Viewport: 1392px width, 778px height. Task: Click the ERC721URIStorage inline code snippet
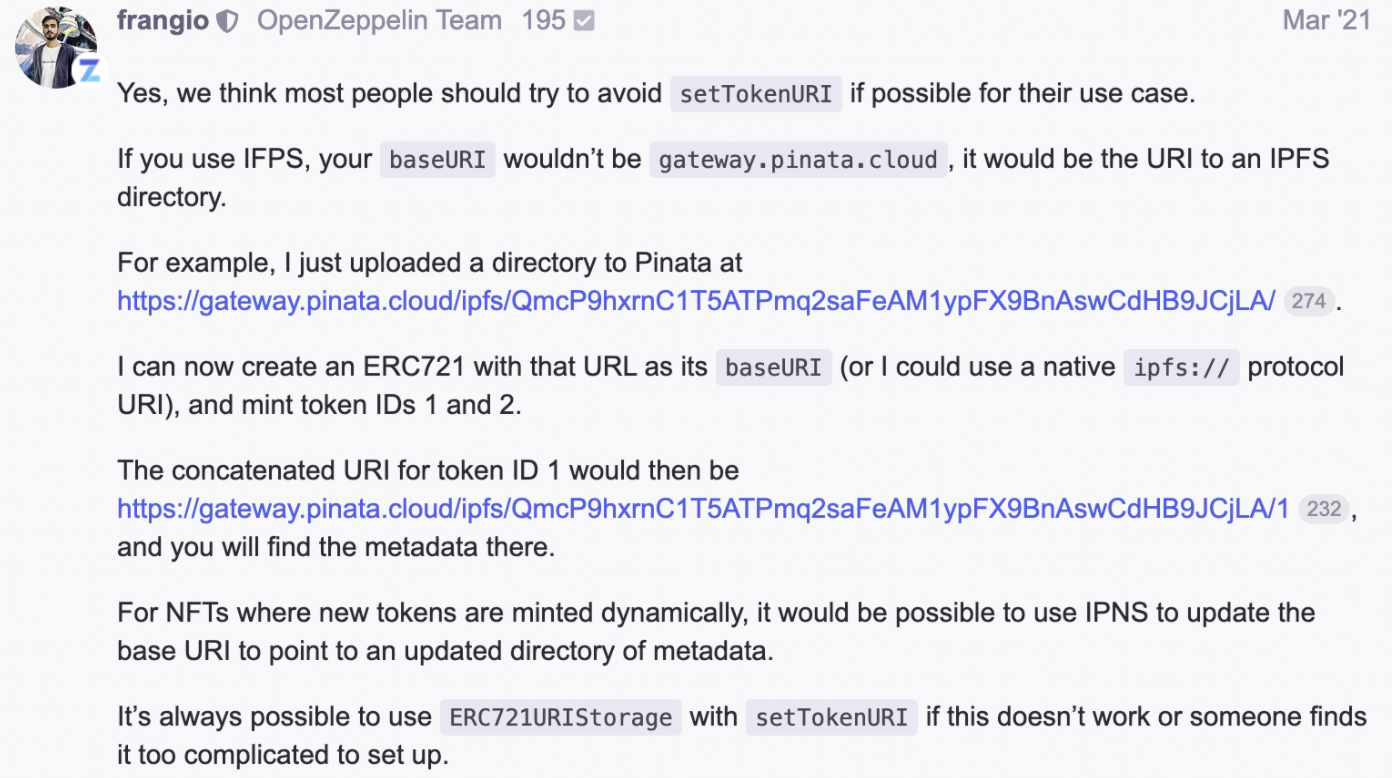[560, 718]
